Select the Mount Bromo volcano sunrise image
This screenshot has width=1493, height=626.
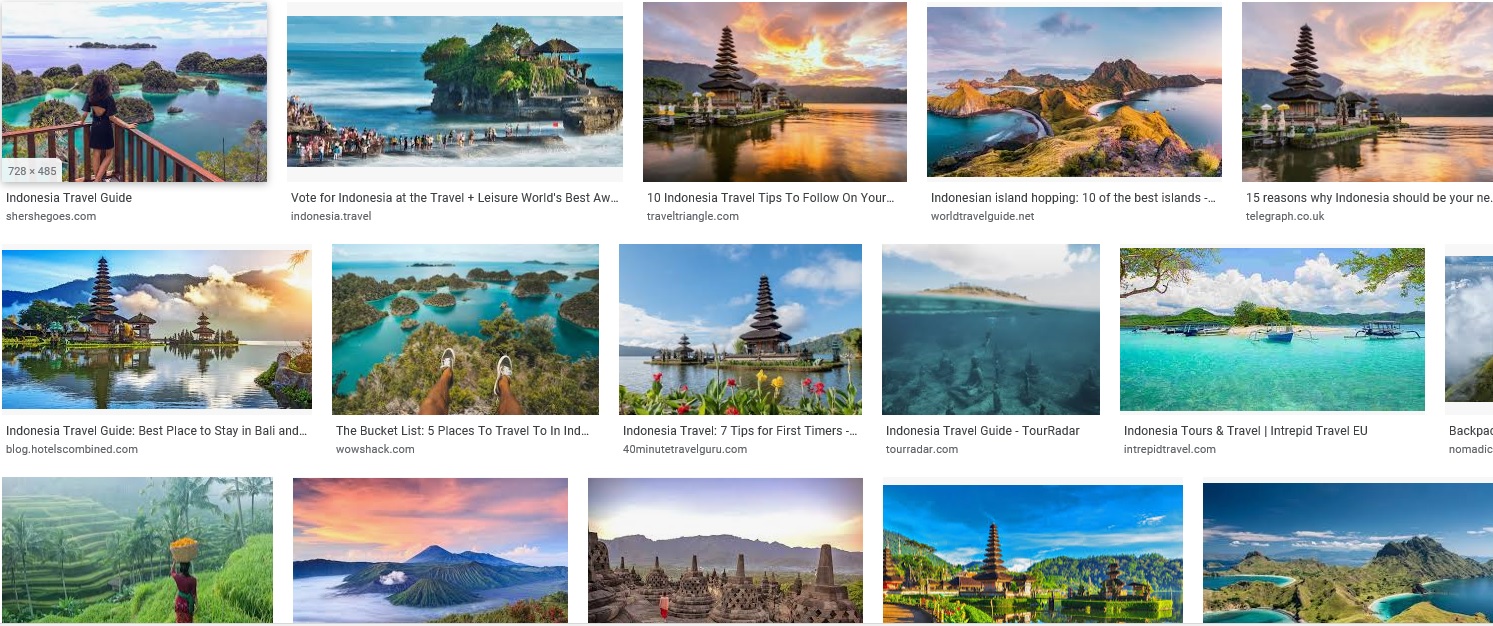(430, 550)
